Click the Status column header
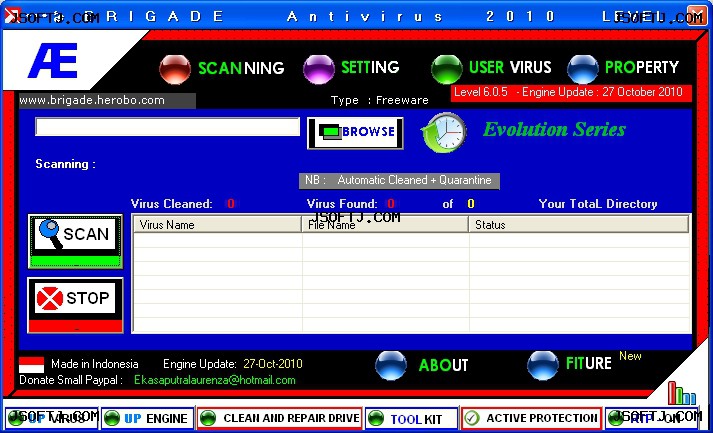The height and width of the screenshot is (433, 713). point(579,225)
